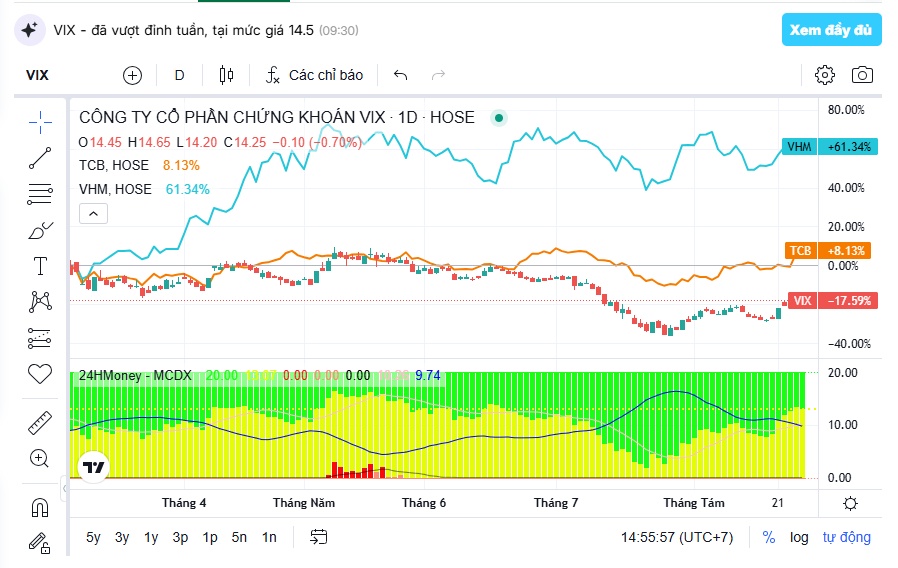Open the time axis settings gear
This screenshot has width=898, height=568.
[x=850, y=503]
